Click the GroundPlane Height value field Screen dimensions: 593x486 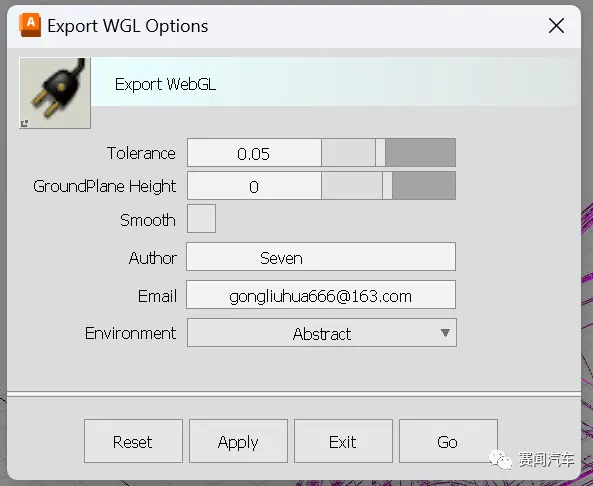(x=254, y=186)
